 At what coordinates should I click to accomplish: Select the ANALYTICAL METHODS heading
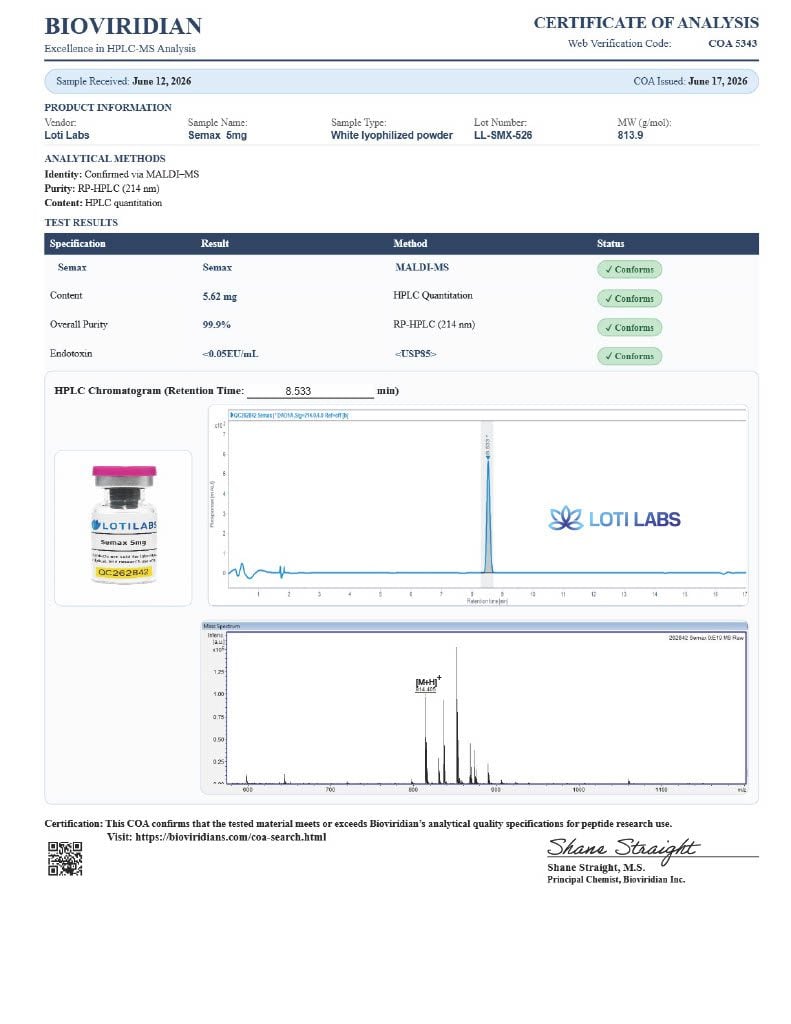click(105, 159)
